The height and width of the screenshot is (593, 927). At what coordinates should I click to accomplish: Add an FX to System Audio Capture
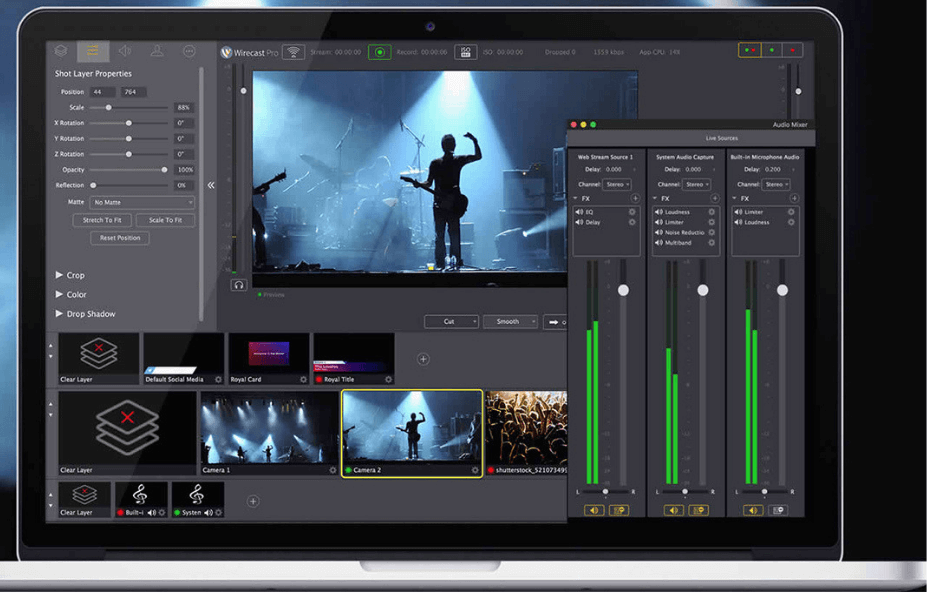pos(715,198)
